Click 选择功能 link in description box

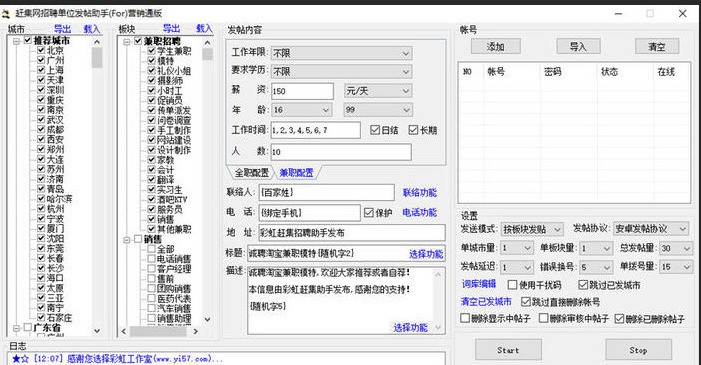pyautogui.click(x=410, y=327)
